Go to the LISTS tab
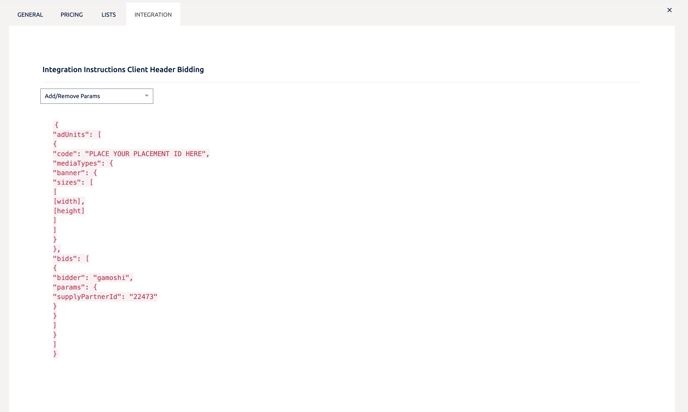Screen dimensions: 688x412 point(108,14)
